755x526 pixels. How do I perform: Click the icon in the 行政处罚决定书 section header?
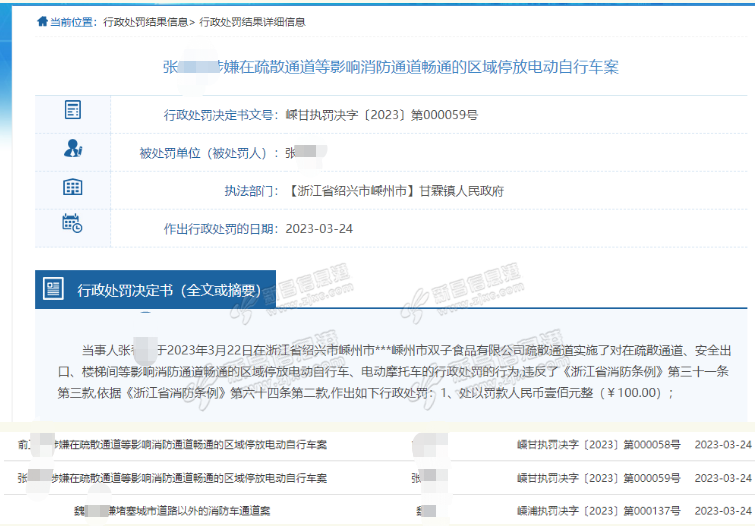click(x=54, y=291)
